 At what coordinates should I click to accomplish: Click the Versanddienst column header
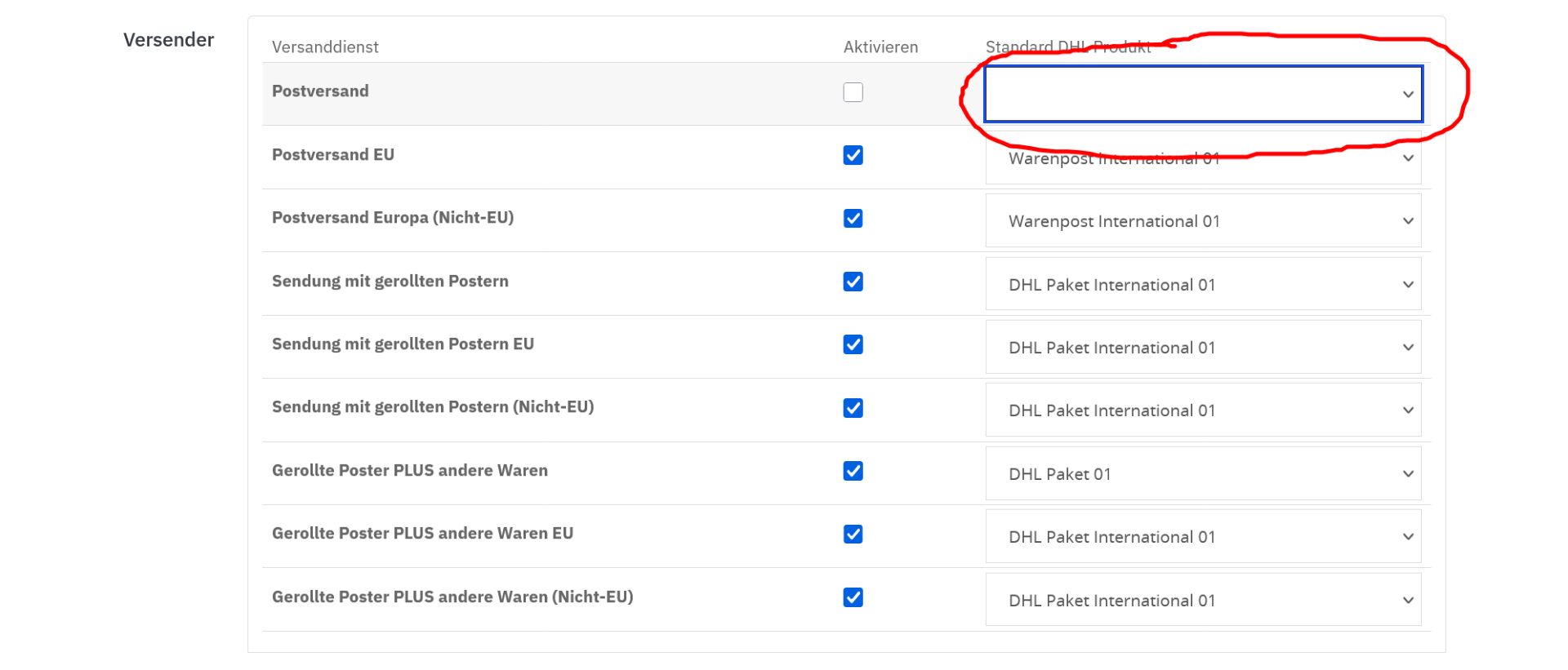[325, 47]
